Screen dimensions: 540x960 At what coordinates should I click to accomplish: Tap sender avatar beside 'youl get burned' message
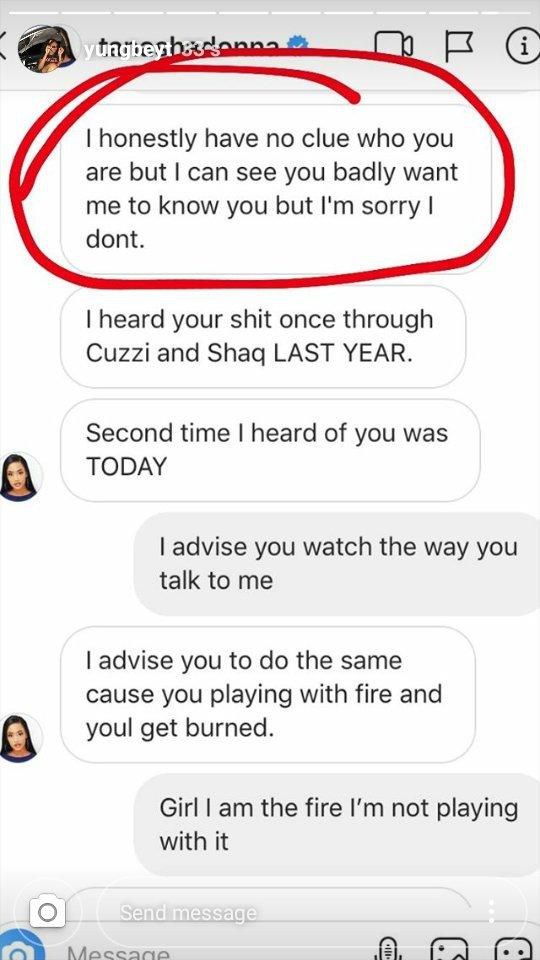(x=21, y=738)
